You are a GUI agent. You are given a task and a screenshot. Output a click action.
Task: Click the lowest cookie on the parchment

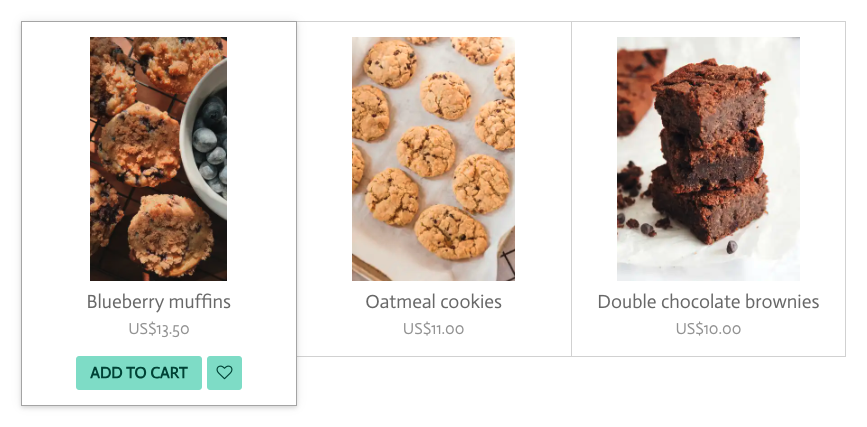coord(451,232)
